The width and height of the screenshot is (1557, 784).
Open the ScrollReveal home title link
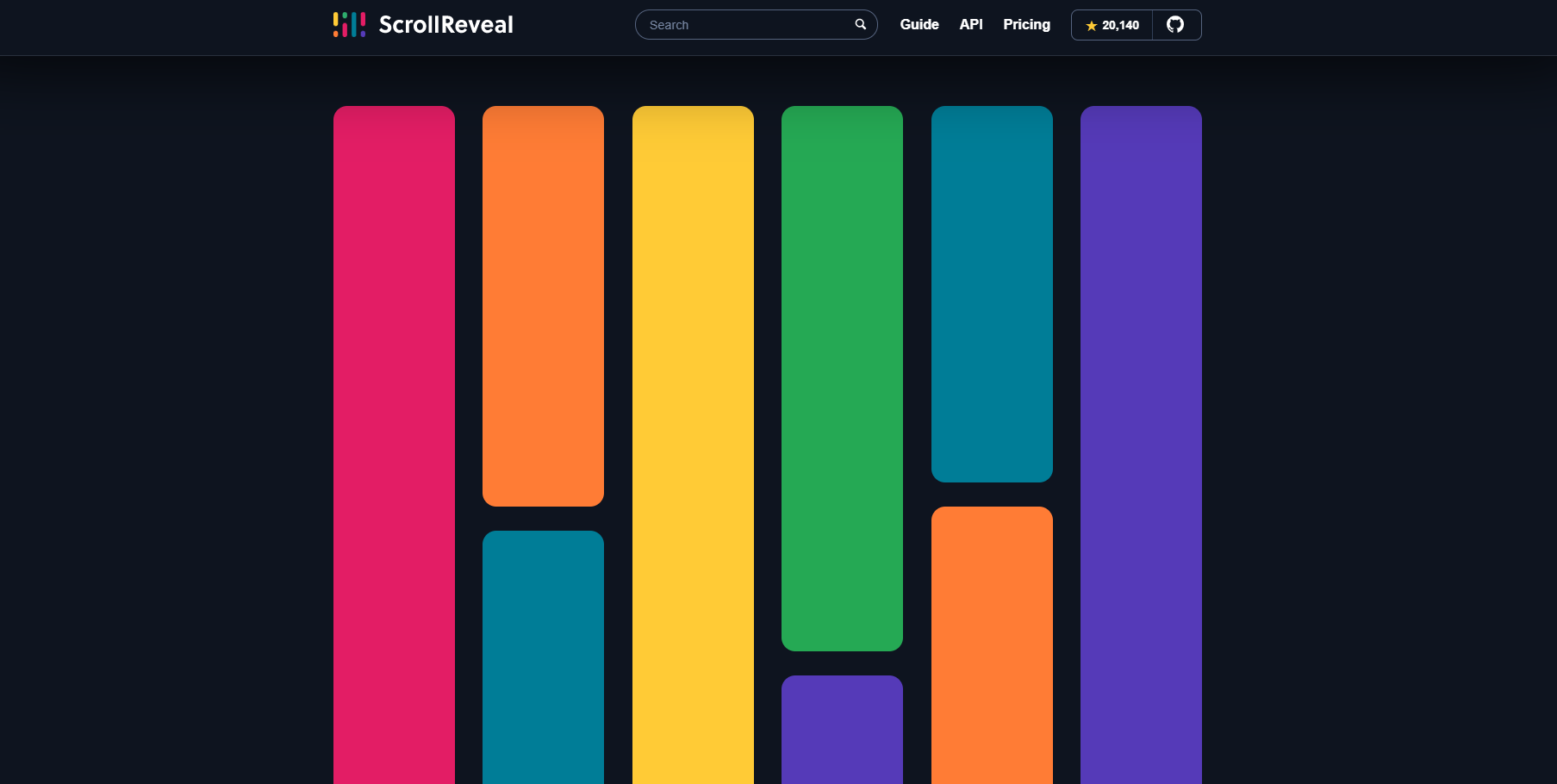pos(445,24)
